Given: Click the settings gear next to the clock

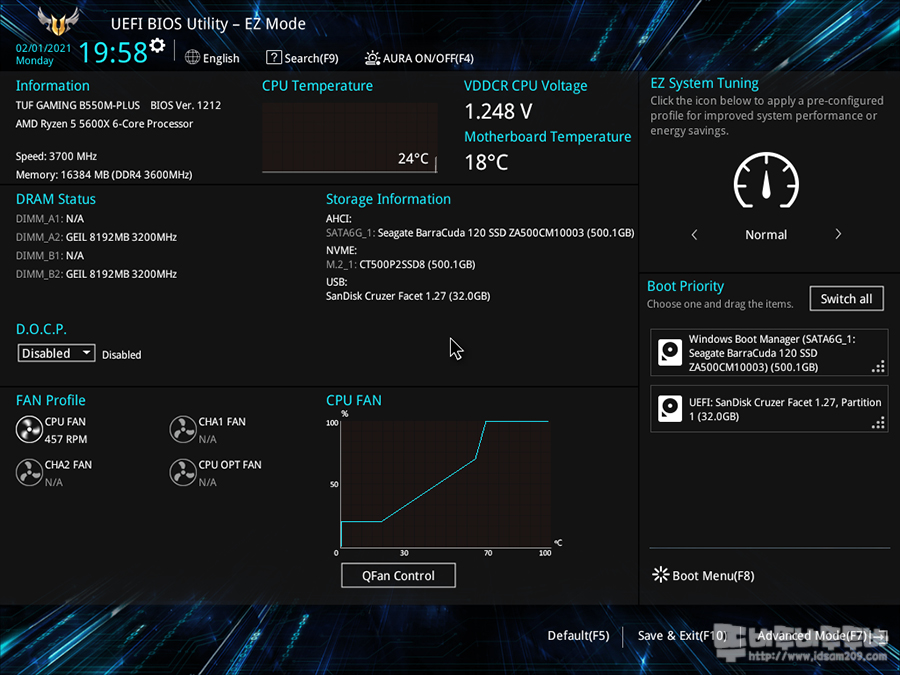Looking at the screenshot, I should (x=157, y=45).
